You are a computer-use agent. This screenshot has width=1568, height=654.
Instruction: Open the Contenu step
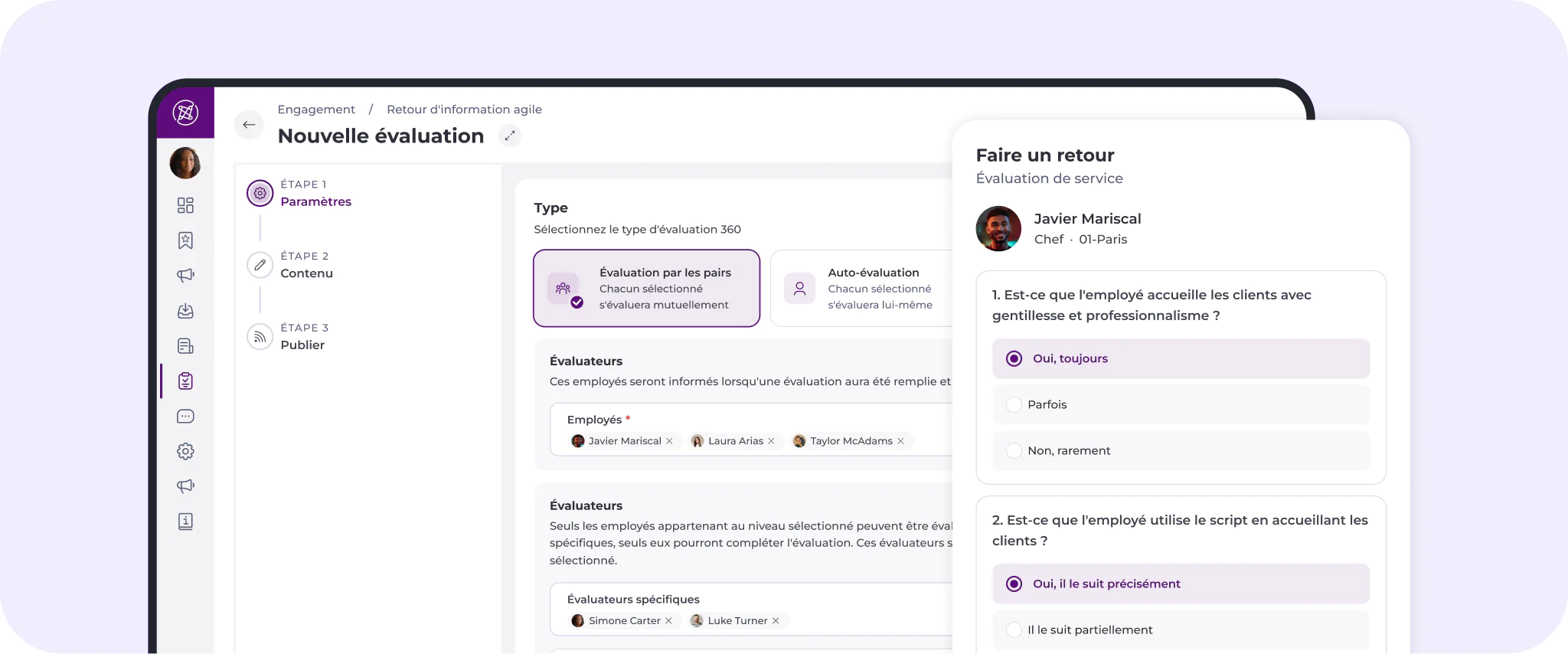306,273
